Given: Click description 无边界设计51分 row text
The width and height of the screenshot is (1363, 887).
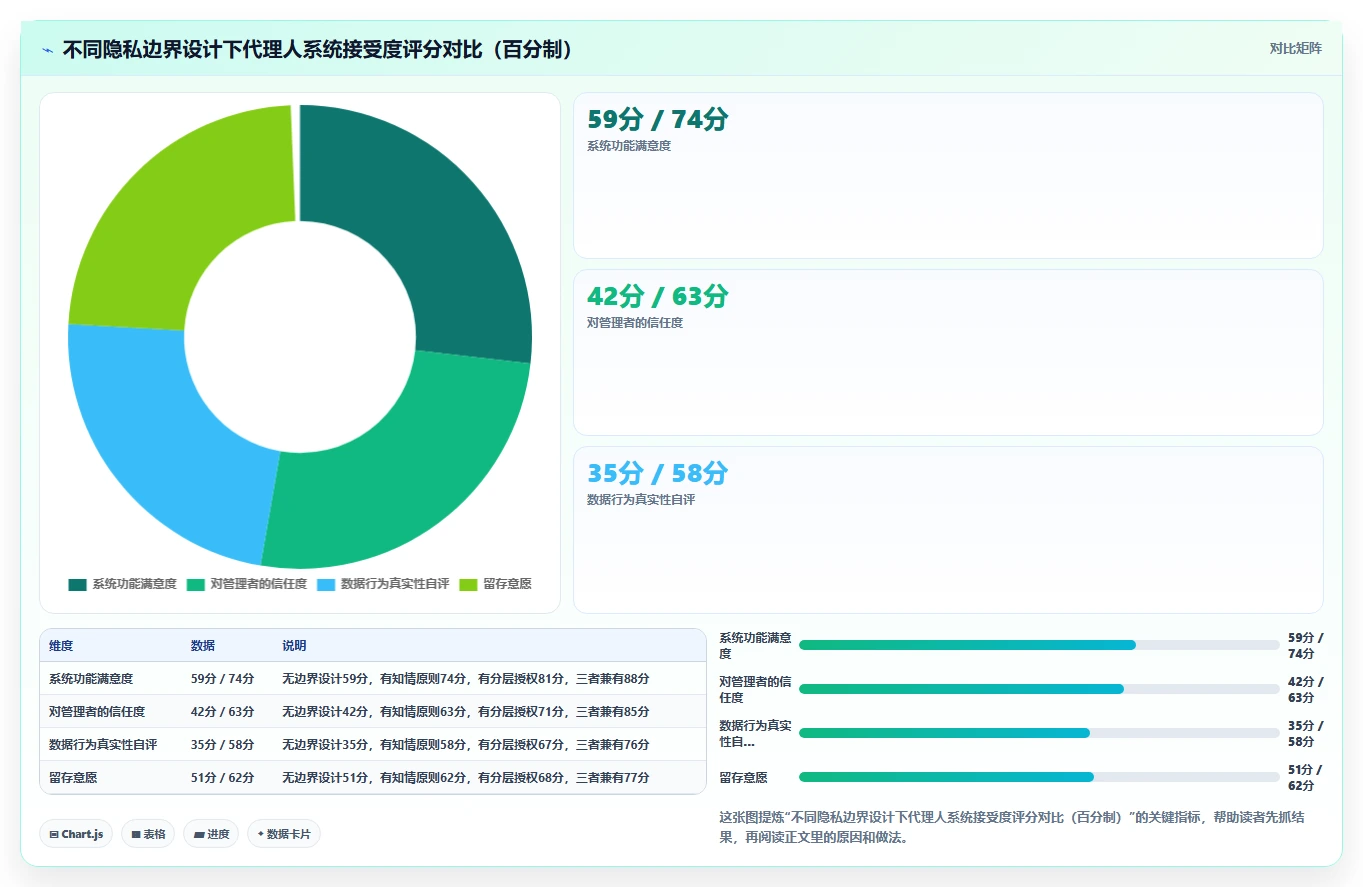Looking at the screenshot, I should pyautogui.click(x=466, y=778).
